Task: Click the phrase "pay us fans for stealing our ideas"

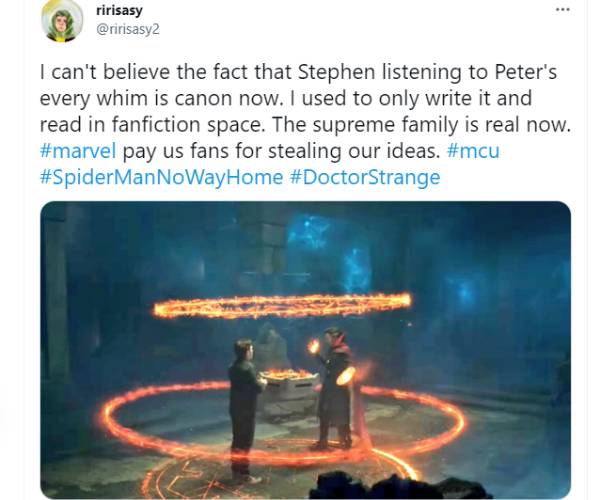Action: click(281, 151)
